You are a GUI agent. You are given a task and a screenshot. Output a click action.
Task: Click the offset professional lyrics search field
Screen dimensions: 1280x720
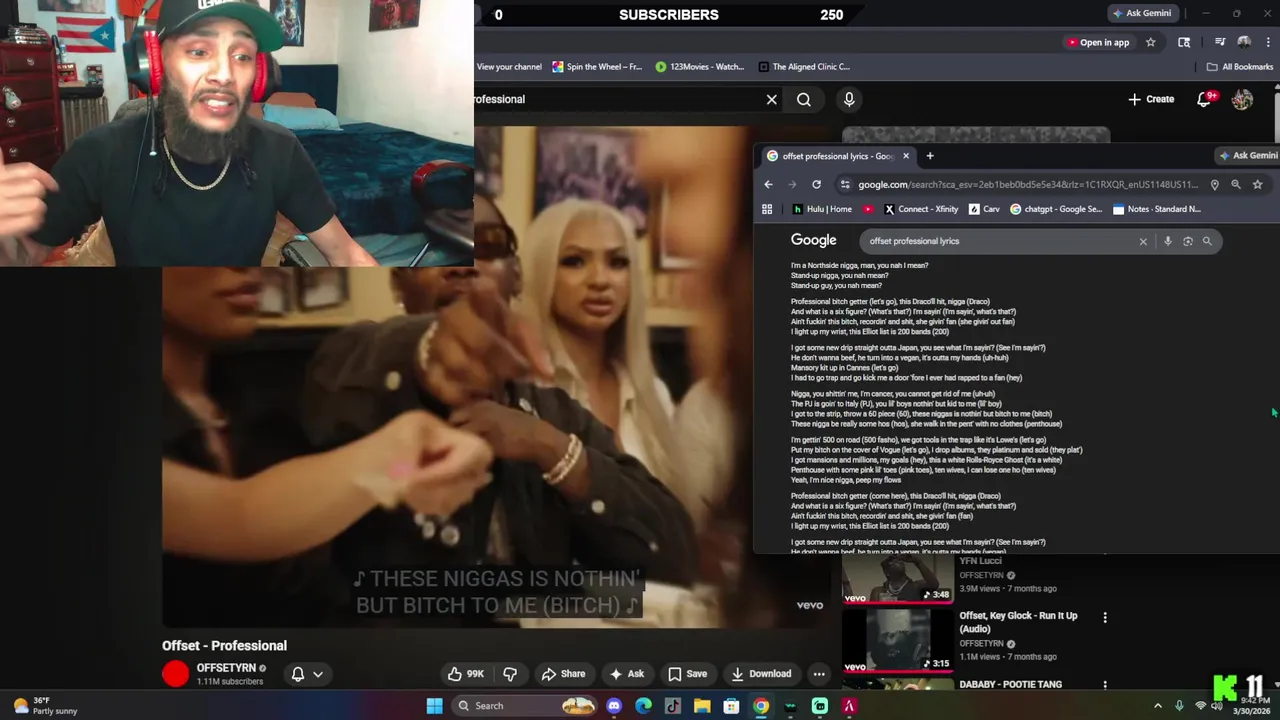(x=1000, y=241)
